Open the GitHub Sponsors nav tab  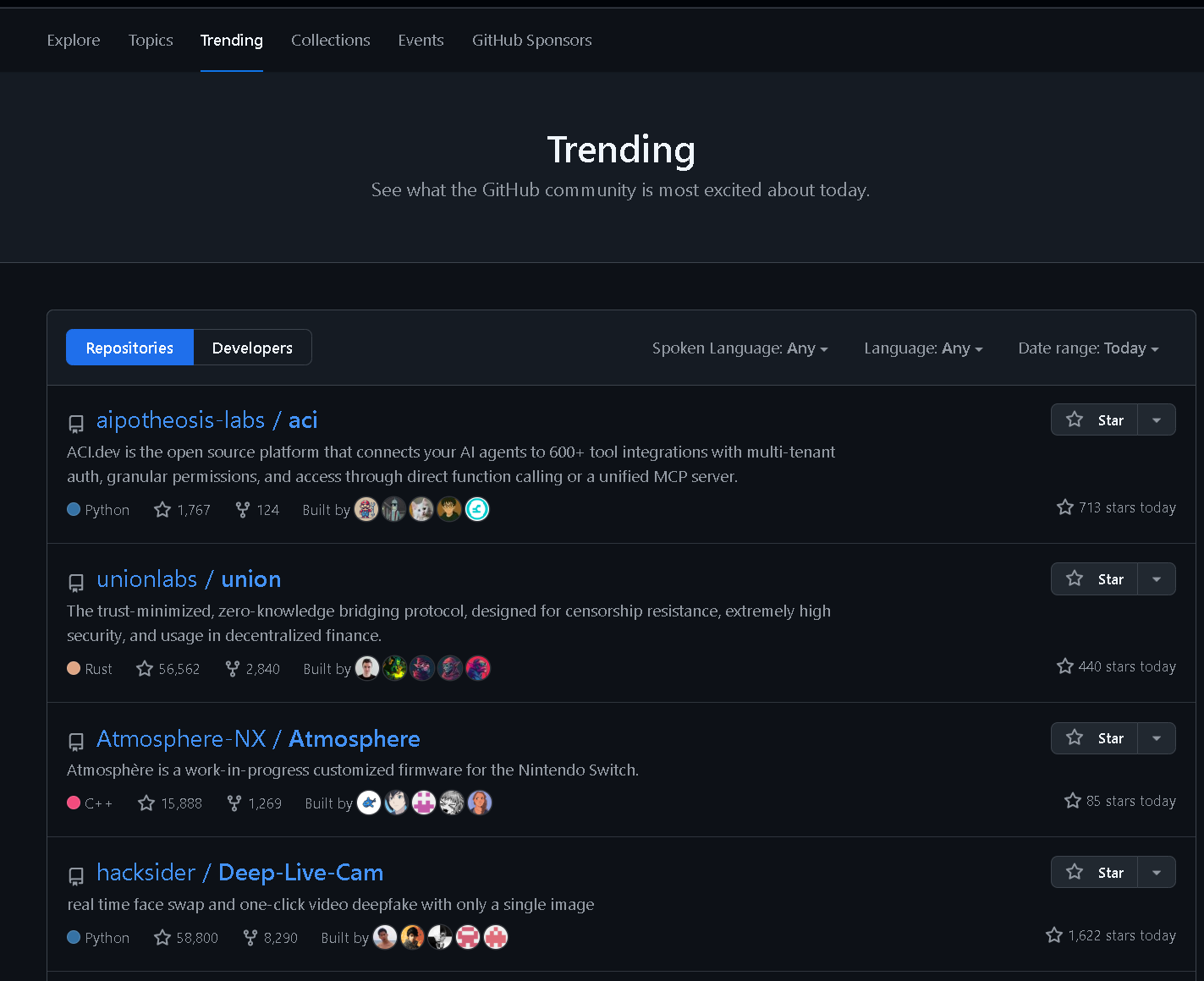pos(532,40)
